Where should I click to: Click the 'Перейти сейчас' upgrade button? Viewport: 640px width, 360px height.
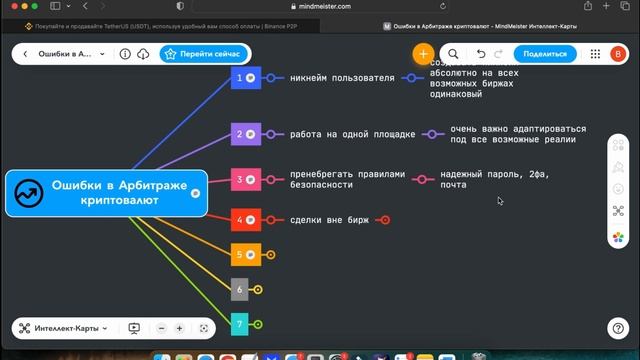pos(203,54)
